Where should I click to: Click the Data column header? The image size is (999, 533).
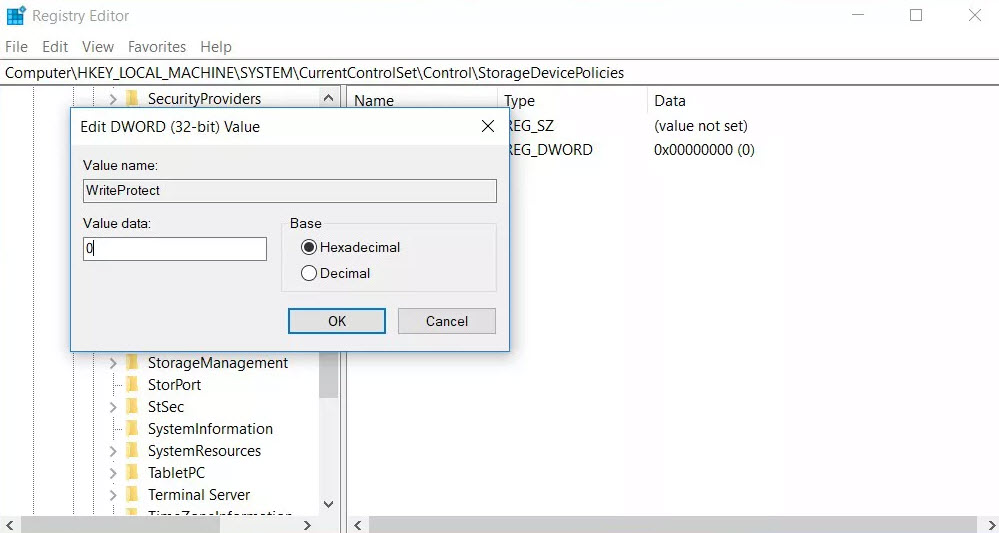click(670, 101)
